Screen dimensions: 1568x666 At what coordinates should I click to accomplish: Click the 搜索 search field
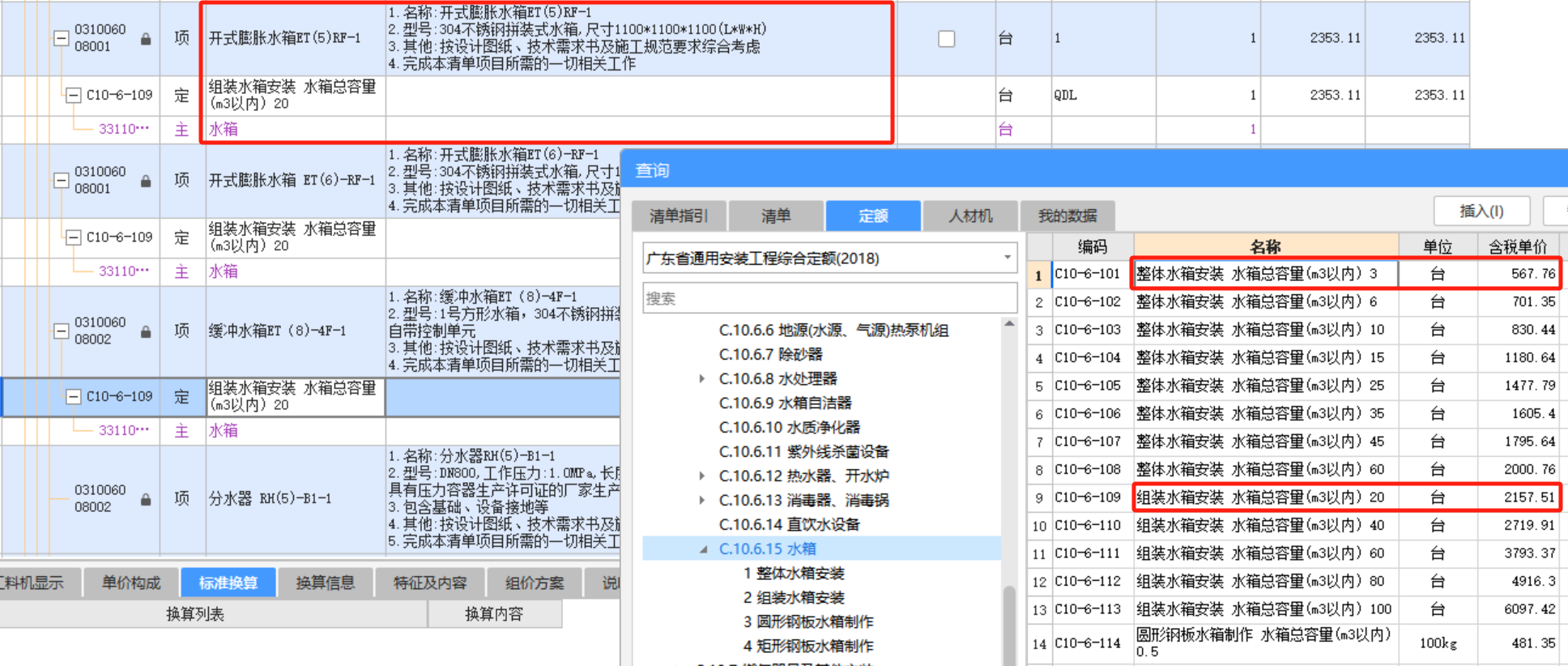pos(829,298)
